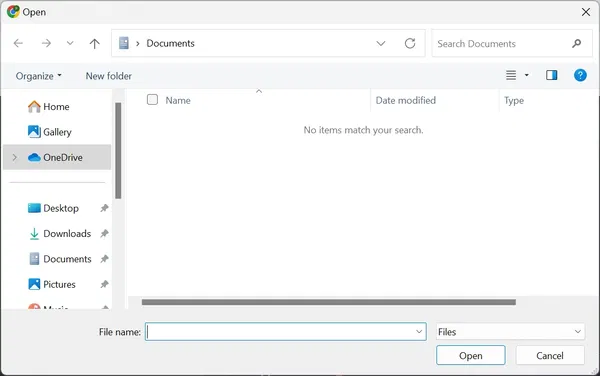Viewport: 600px width, 376px height.
Task: Click the Documents folder icon in address bar
Action: coord(124,43)
